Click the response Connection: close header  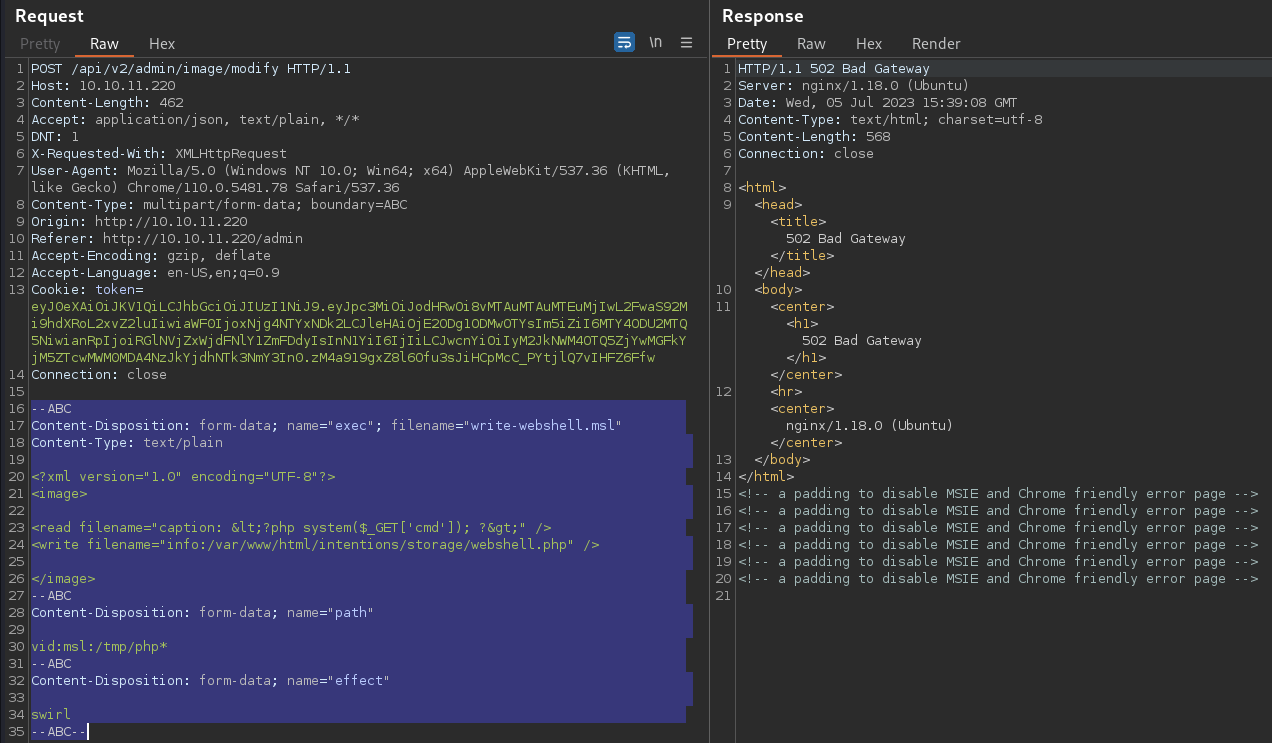806,154
